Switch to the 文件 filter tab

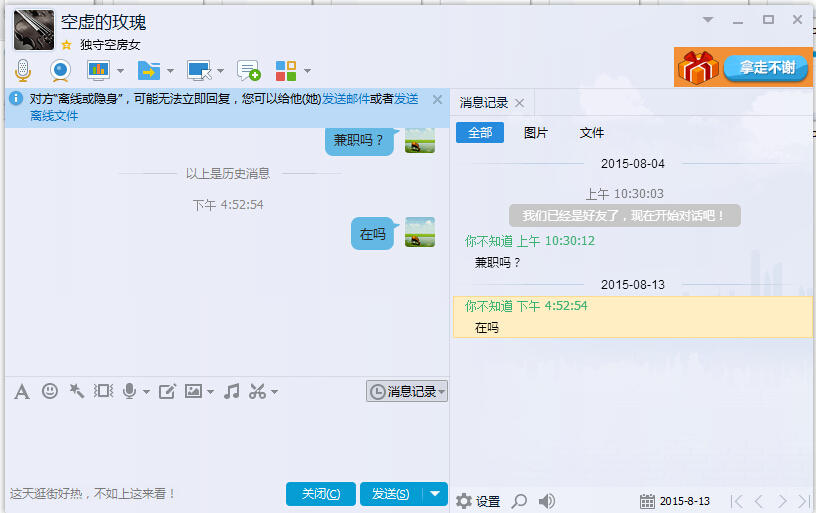coord(592,133)
